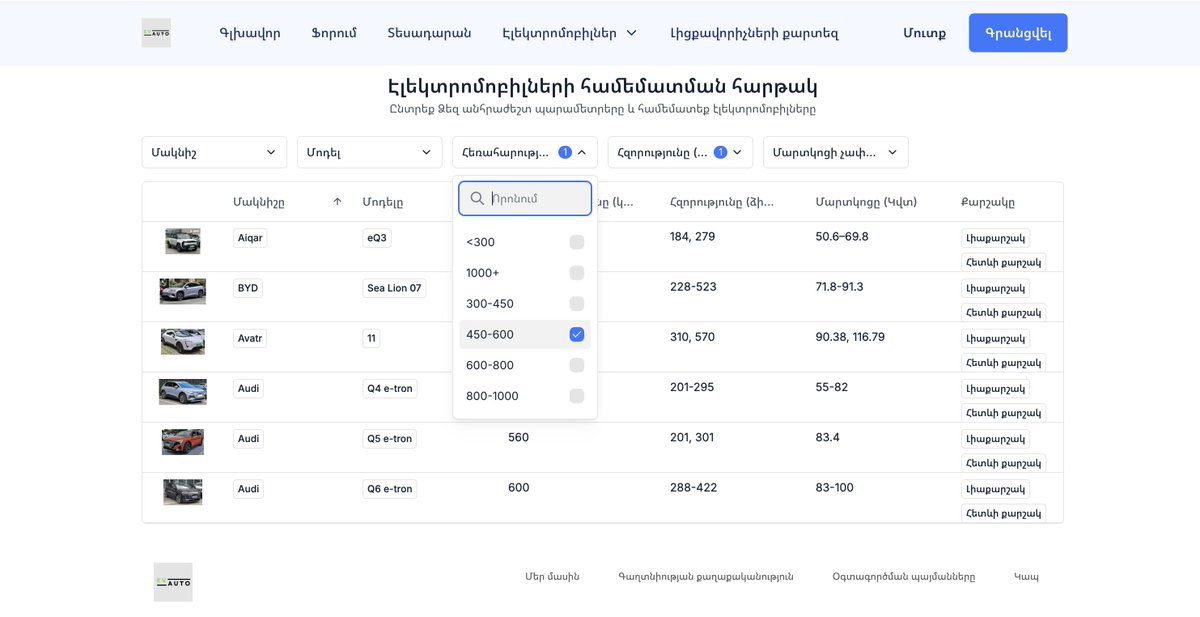Image resolution: width=1200 pixels, height=617 pixels.
Task: Click the 288-422 power value
Action: (x=693, y=488)
